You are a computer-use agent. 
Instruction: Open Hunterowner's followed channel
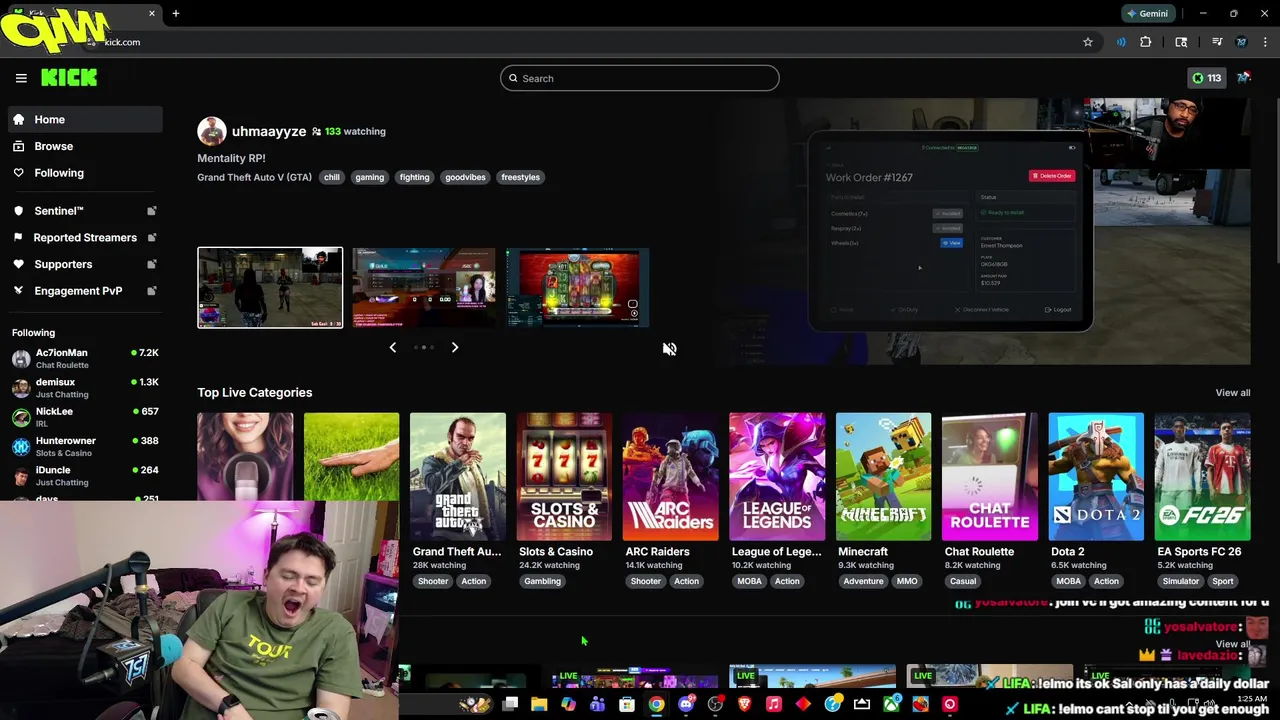pyautogui.click(x=85, y=446)
